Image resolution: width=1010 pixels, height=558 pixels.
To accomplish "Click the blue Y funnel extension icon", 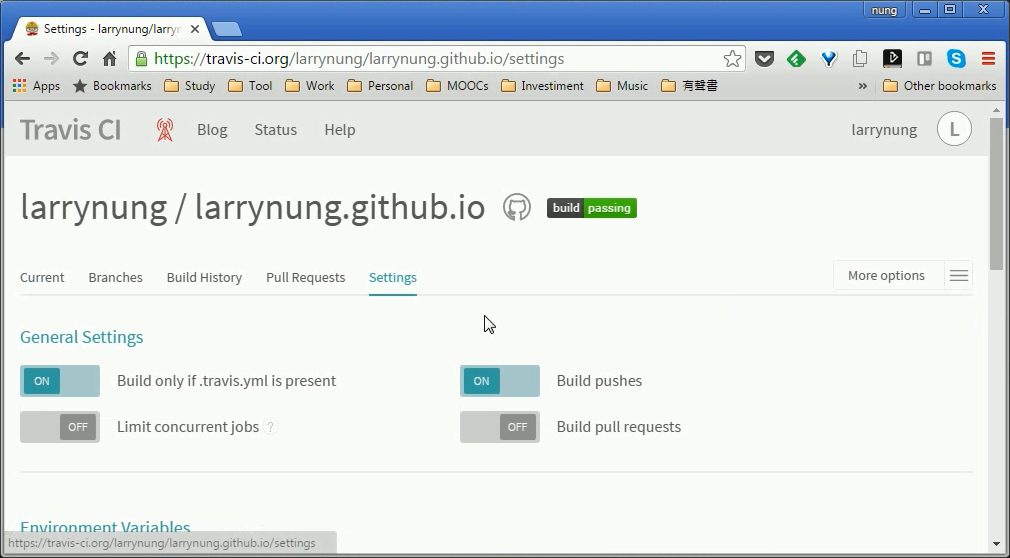I will [828, 59].
